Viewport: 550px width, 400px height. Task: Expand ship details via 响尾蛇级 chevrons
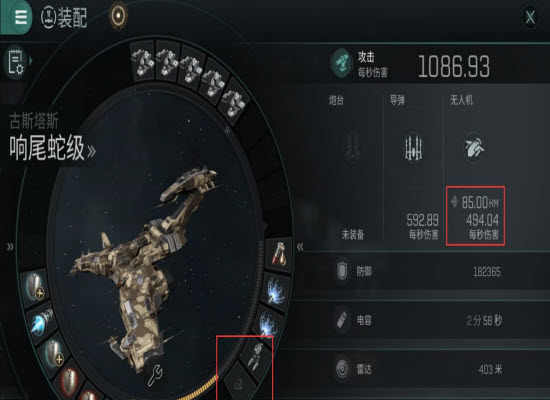click(x=91, y=151)
